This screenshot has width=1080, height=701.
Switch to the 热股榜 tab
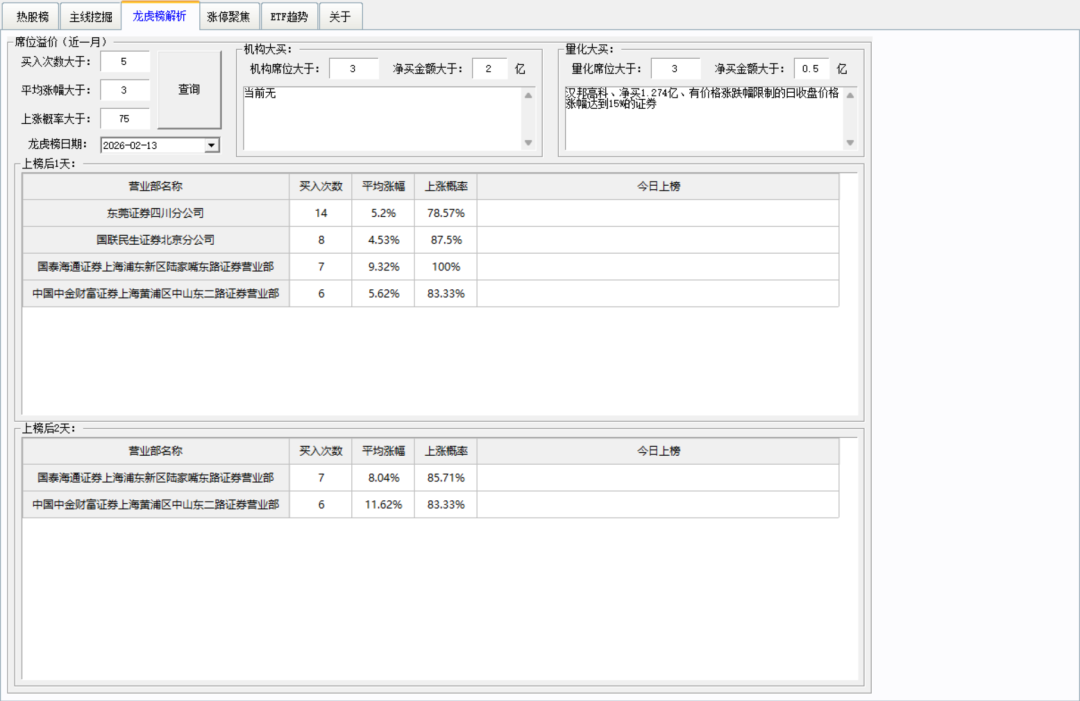30,15
